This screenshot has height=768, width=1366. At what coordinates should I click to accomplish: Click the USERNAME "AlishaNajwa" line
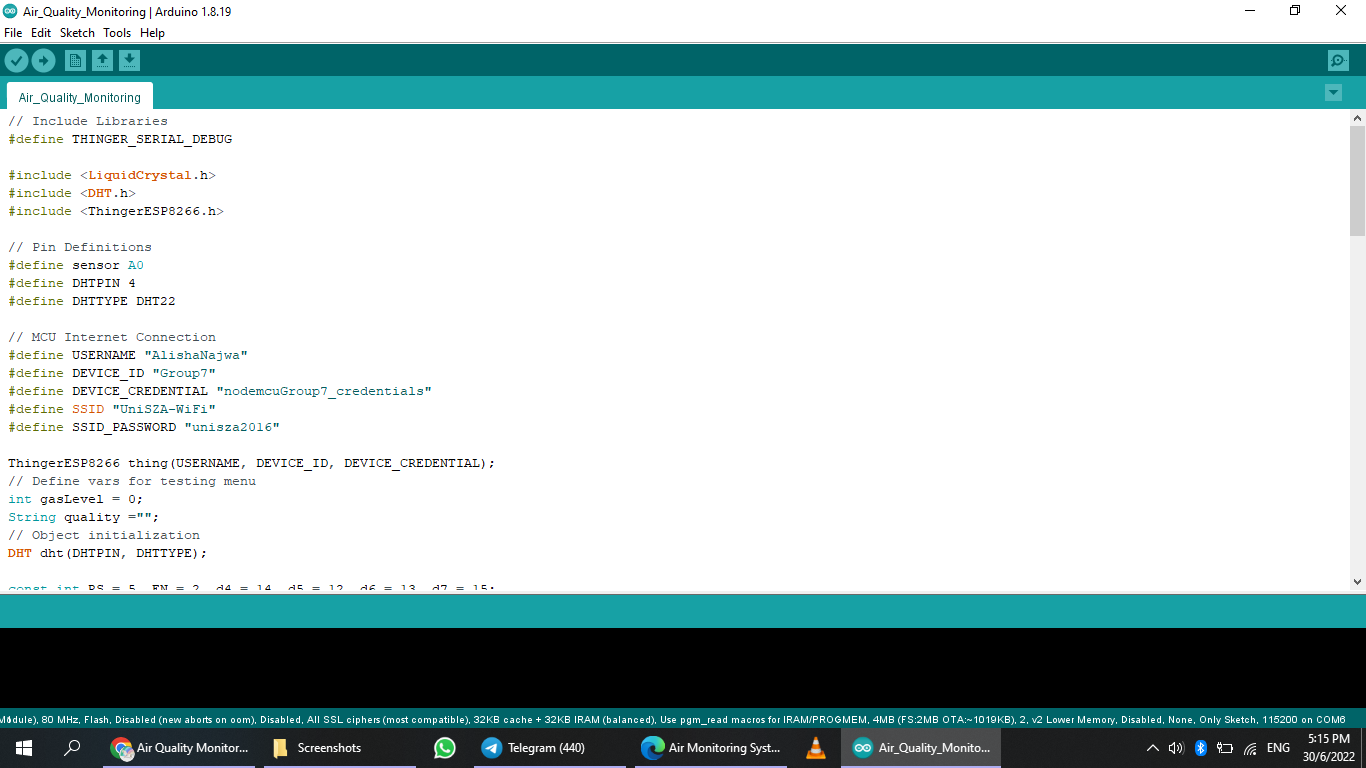(x=128, y=355)
